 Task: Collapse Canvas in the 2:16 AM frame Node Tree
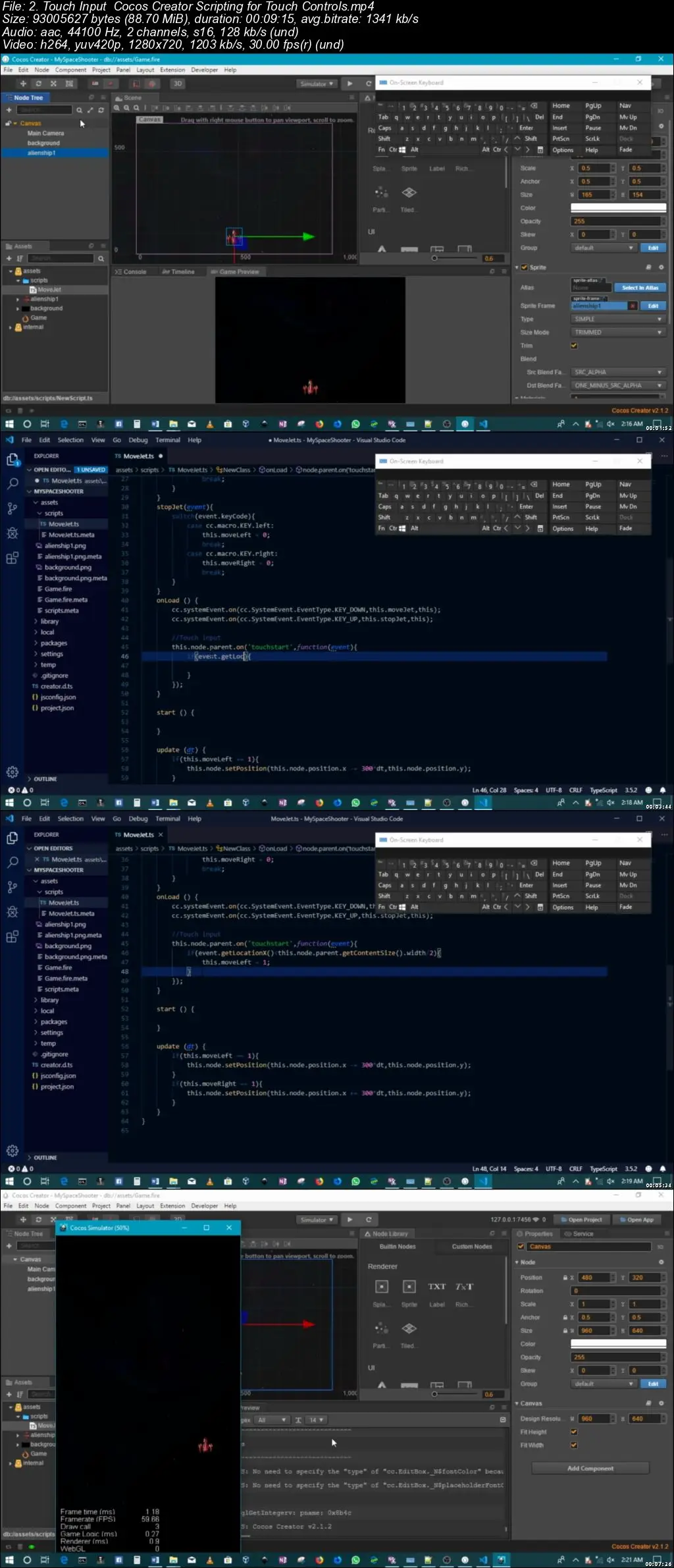(14, 123)
